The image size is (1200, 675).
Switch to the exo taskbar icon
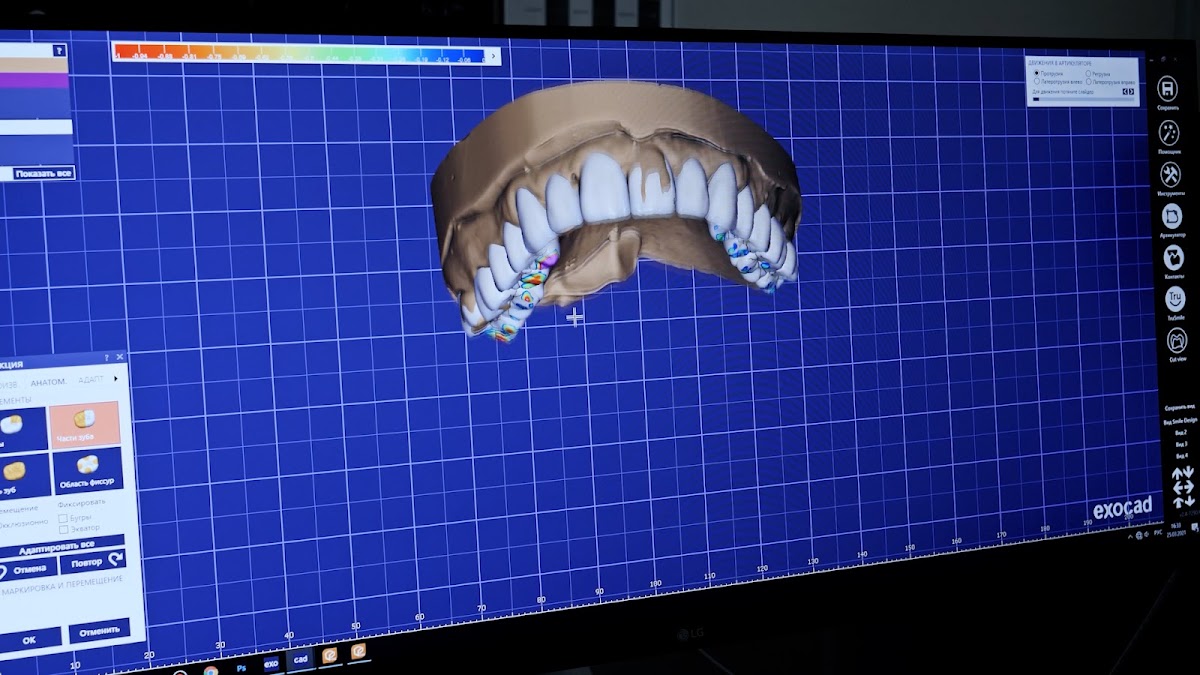tap(270, 662)
